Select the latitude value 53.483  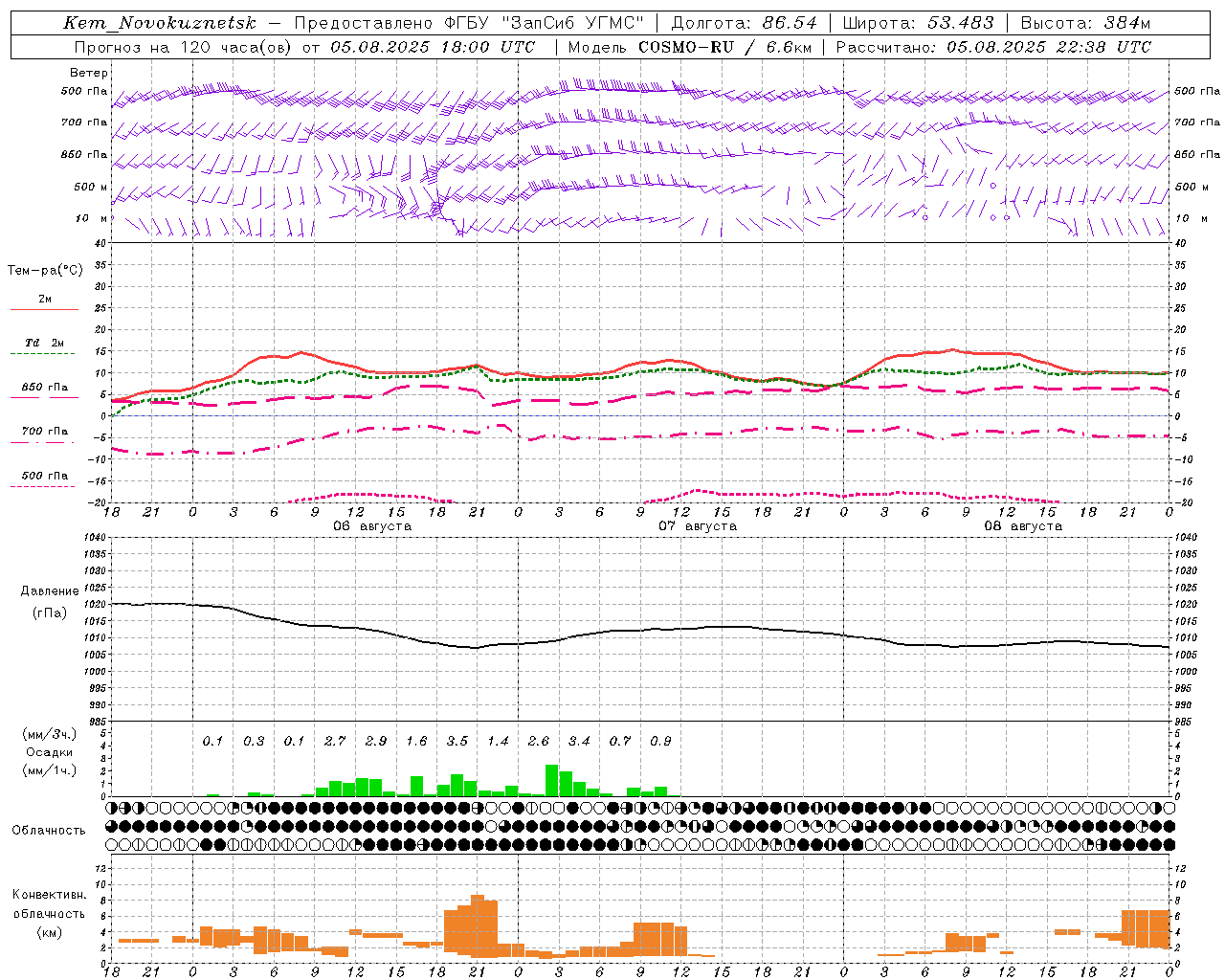(961, 23)
